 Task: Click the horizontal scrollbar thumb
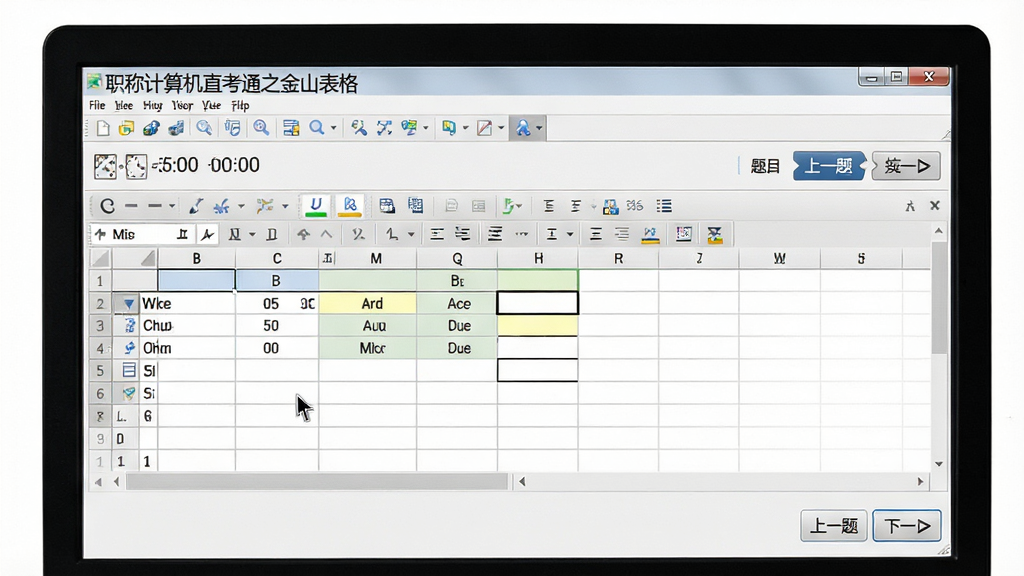[317, 482]
